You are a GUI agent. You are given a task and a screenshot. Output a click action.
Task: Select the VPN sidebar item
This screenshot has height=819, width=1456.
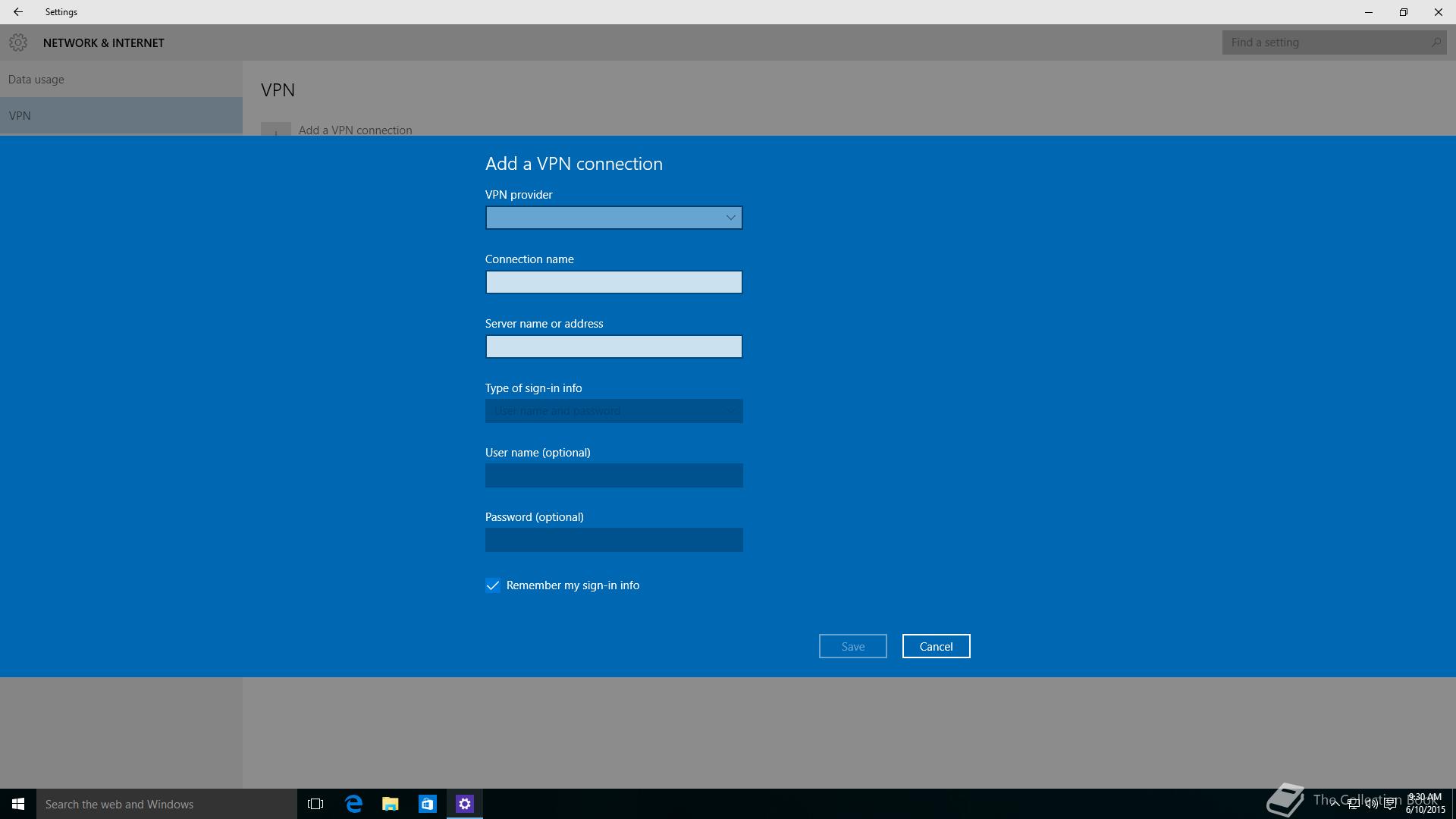[20, 116]
